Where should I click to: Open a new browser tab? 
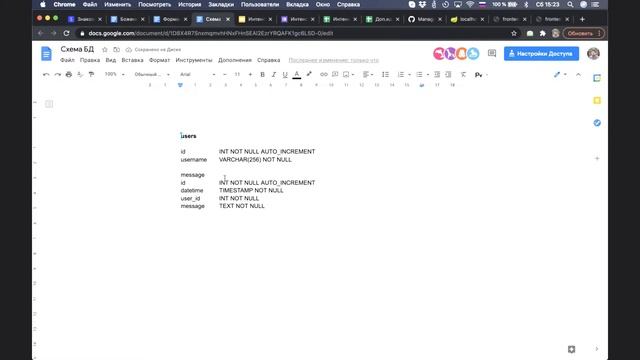coord(582,19)
